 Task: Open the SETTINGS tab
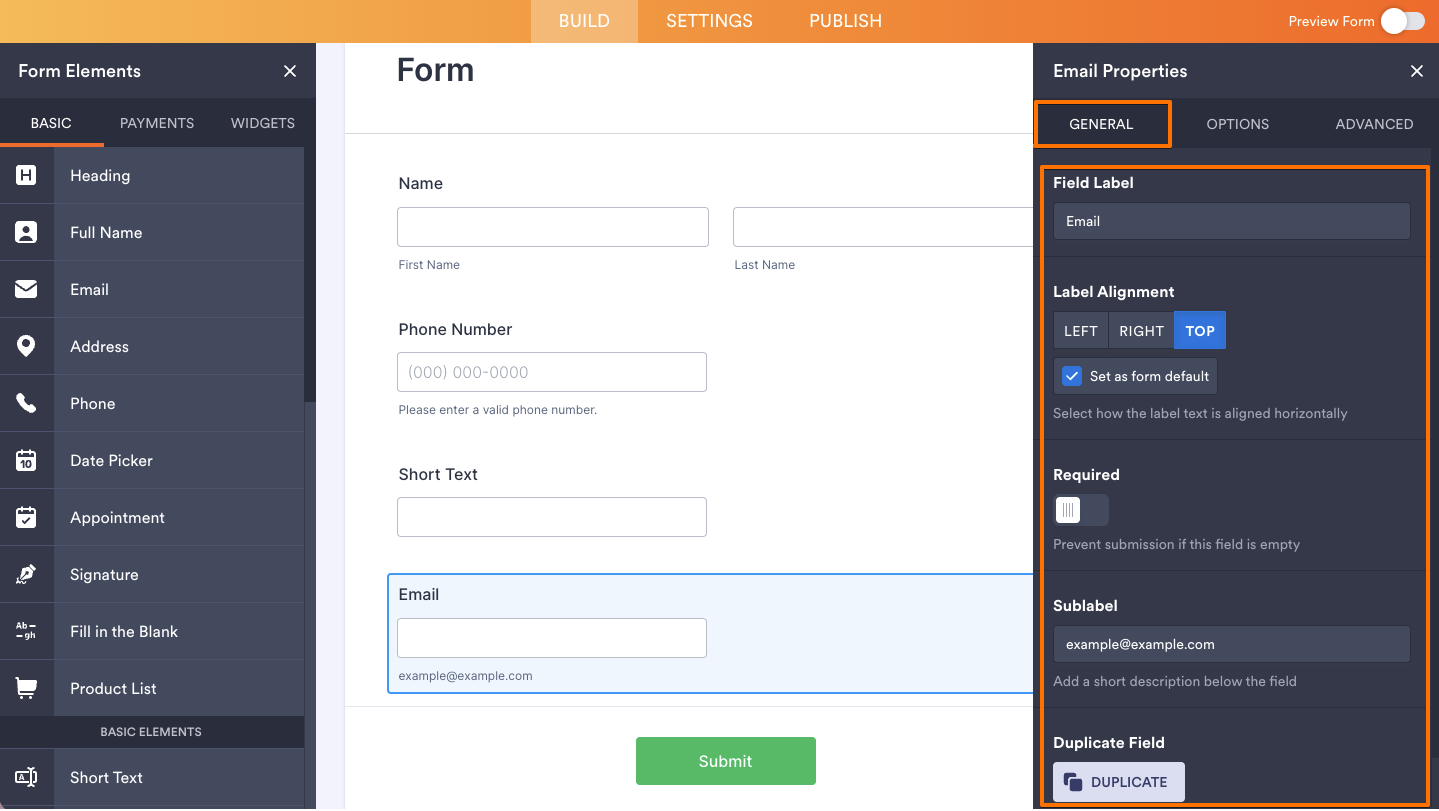click(709, 21)
